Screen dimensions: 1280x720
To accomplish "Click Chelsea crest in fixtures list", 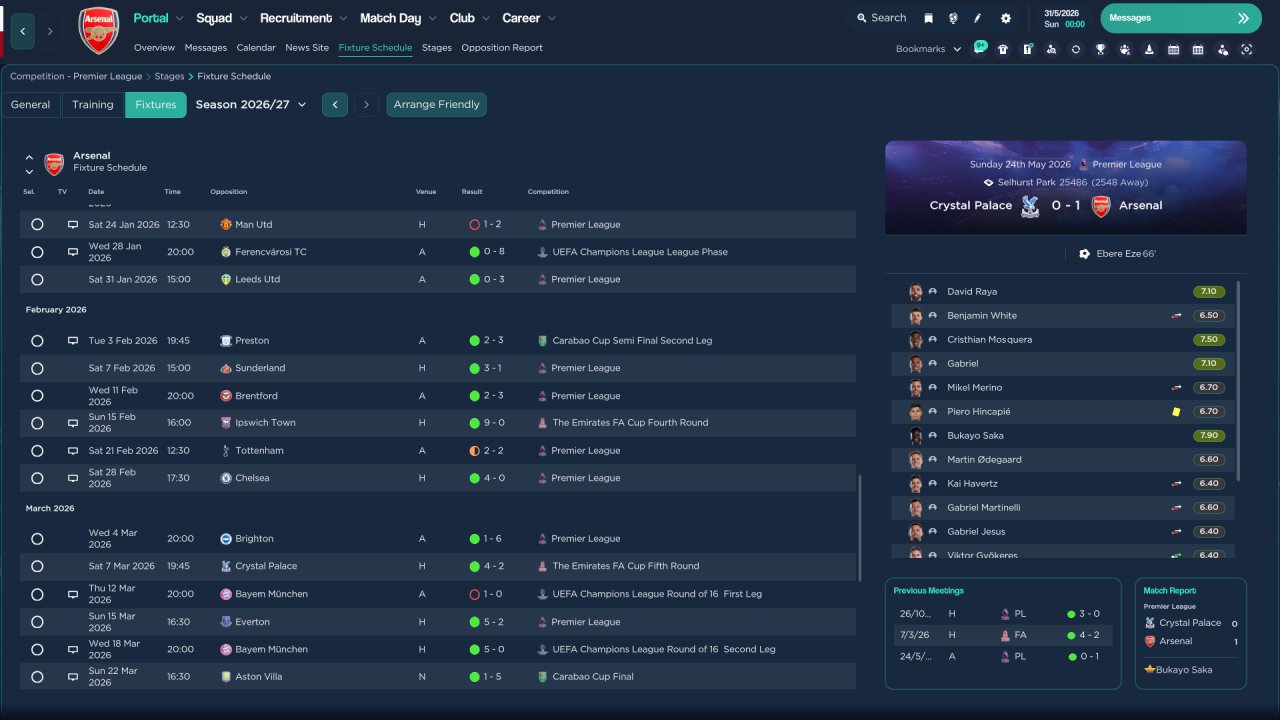I will tap(226, 478).
